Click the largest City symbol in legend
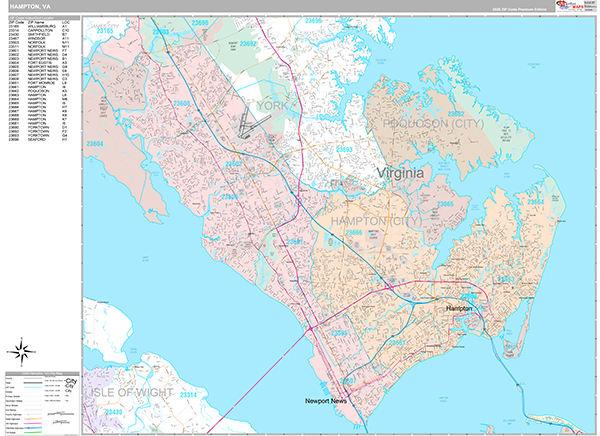Viewport: 600px width, 436px height. 71,381
